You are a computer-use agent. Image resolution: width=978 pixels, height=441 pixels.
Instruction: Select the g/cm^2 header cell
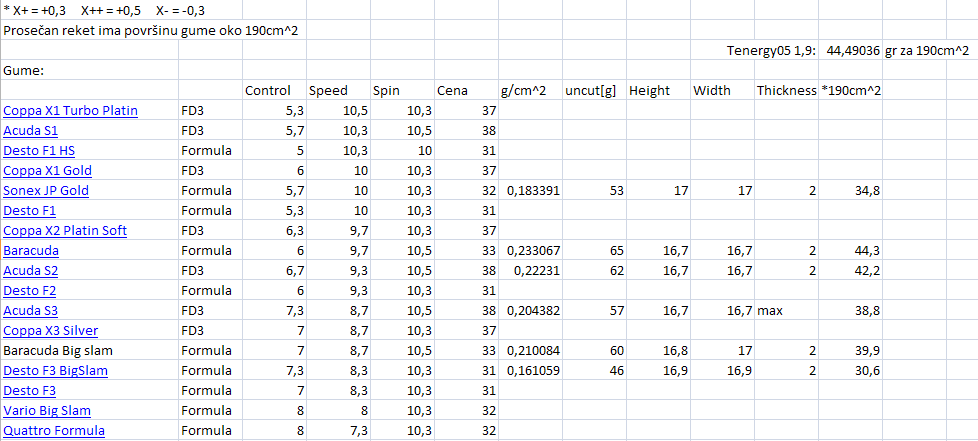530,91
